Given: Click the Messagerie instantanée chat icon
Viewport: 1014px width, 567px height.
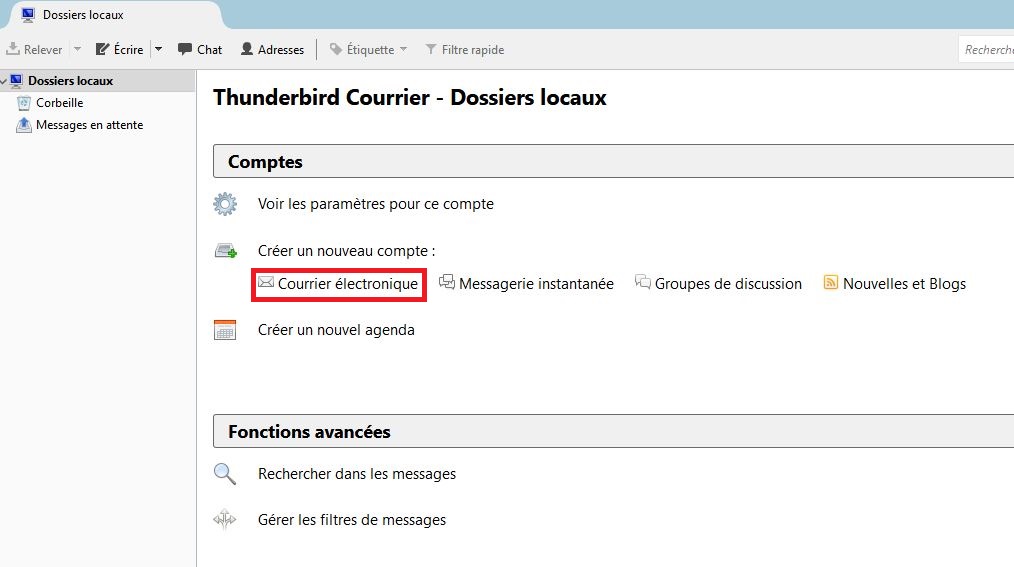Looking at the screenshot, I should (447, 283).
